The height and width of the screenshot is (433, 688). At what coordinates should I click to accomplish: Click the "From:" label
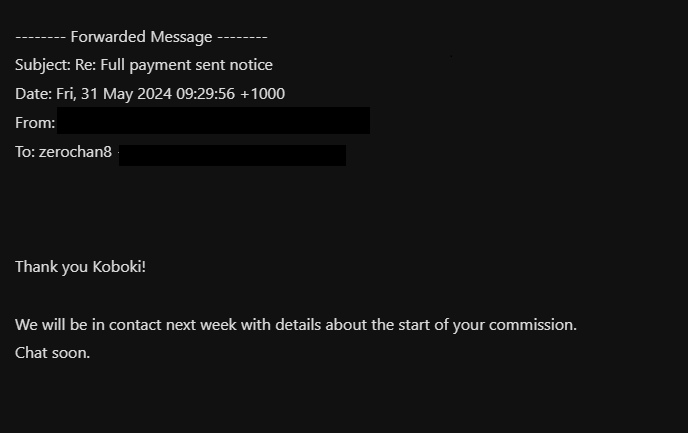click(x=34, y=123)
